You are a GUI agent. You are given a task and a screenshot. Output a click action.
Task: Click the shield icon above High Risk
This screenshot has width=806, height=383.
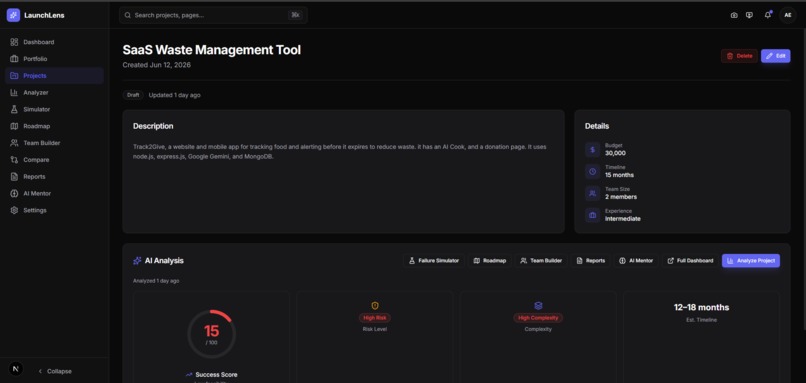point(375,306)
